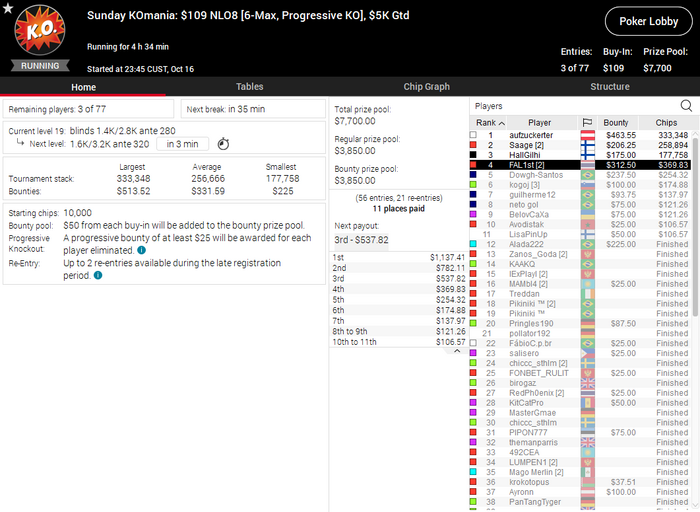Click HallGilhi's country flag
The height and width of the screenshot is (512, 700).
588,155
